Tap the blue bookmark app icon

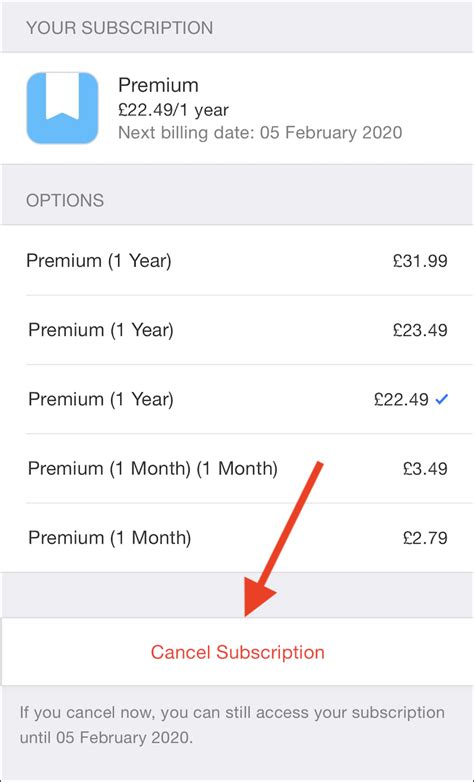point(62,108)
